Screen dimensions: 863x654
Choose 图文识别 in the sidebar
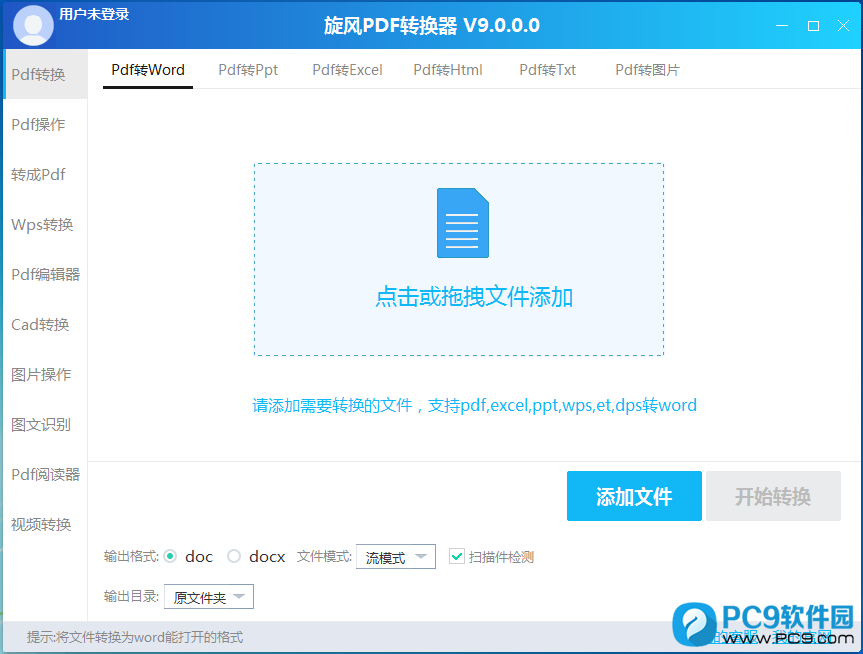(46, 424)
